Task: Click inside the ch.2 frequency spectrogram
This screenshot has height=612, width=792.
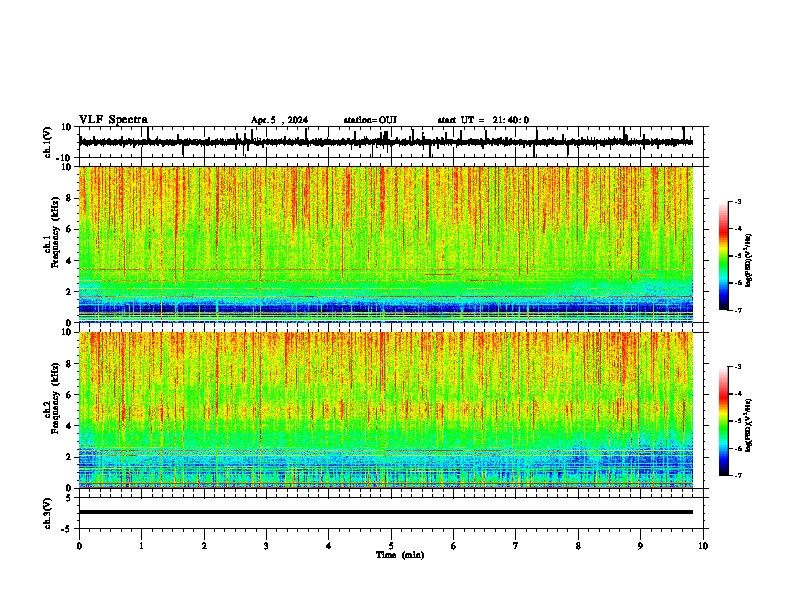Action: click(386, 410)
